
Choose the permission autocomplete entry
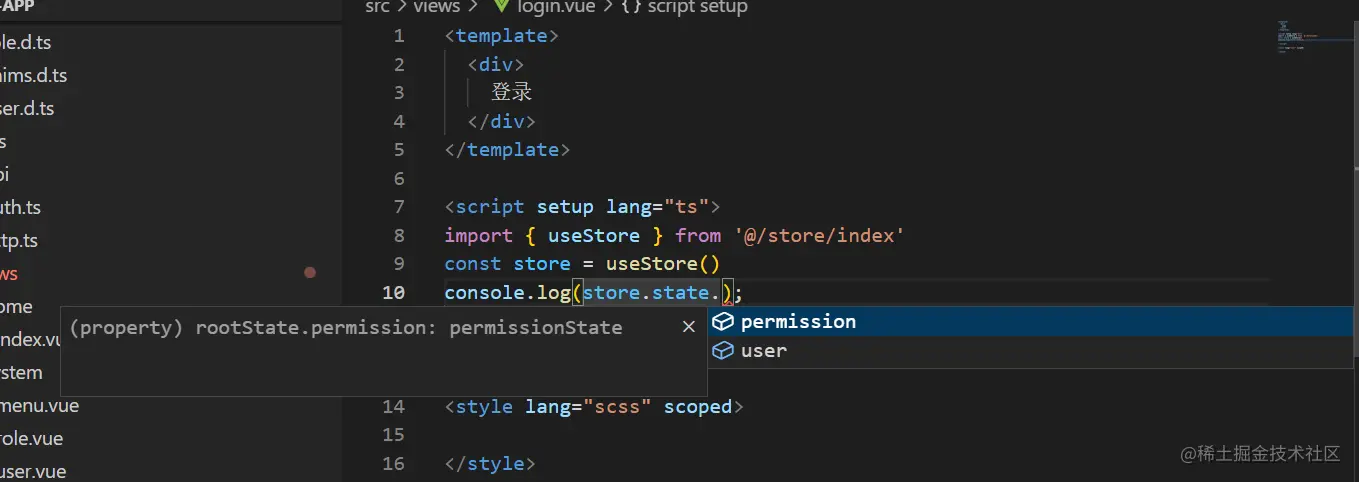point(798,322)
